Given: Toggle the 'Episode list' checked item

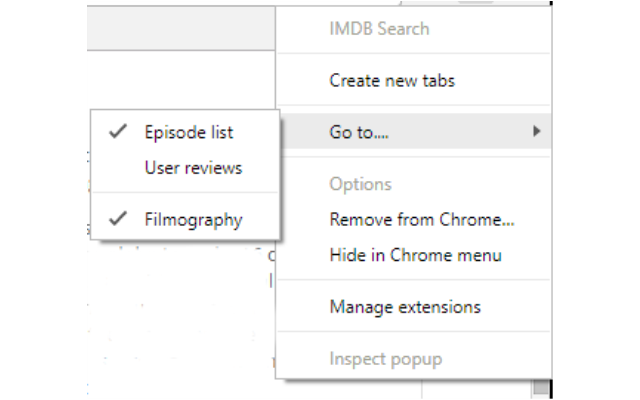Looking at the screenshot, I should [x=185, y=132].
